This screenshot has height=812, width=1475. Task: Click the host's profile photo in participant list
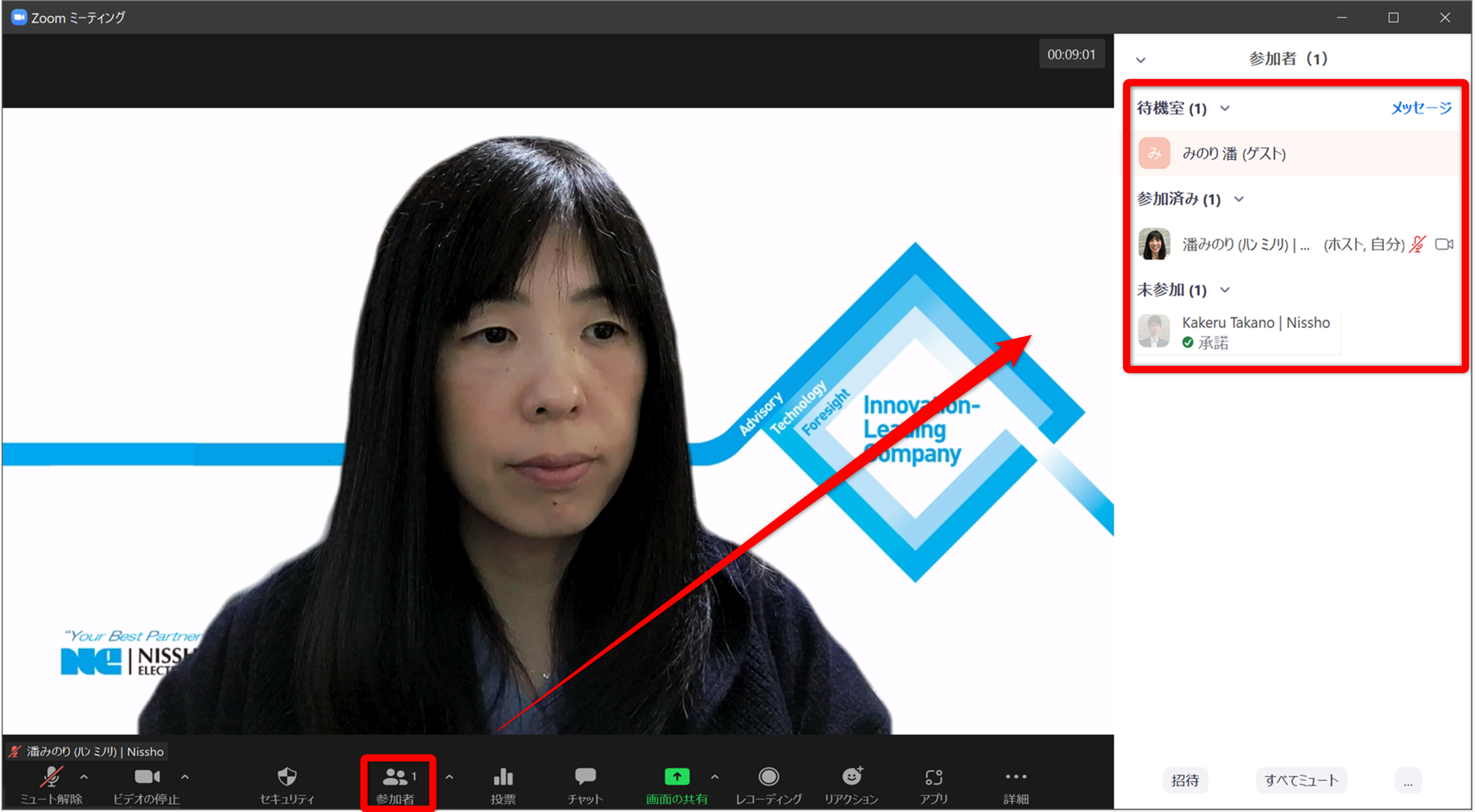[1154, 244]
